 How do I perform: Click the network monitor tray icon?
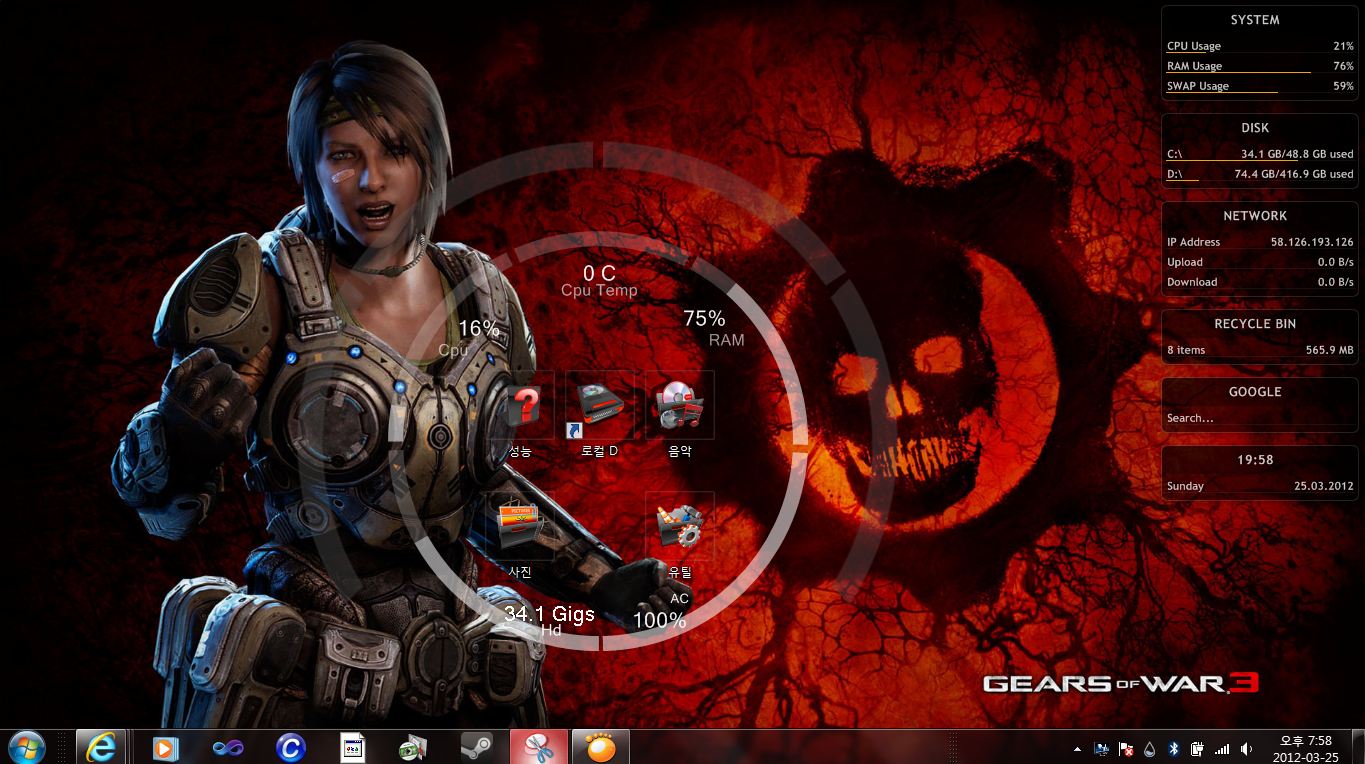(1102, 748)
